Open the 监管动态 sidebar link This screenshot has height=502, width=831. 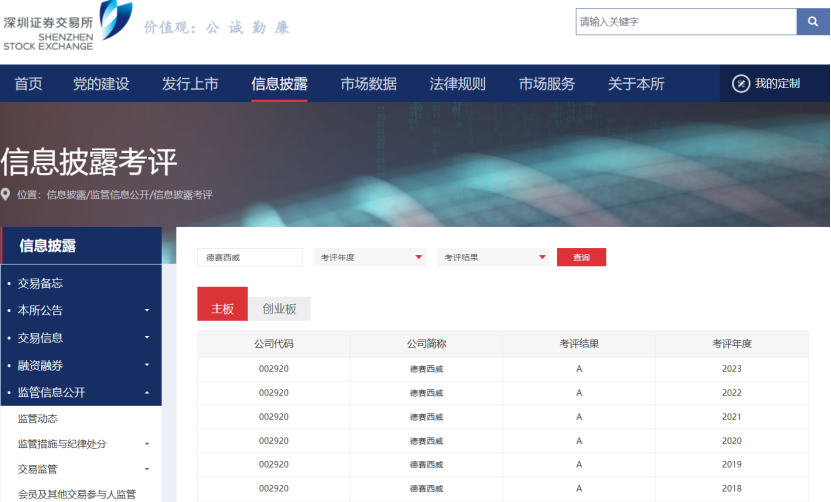38,419
